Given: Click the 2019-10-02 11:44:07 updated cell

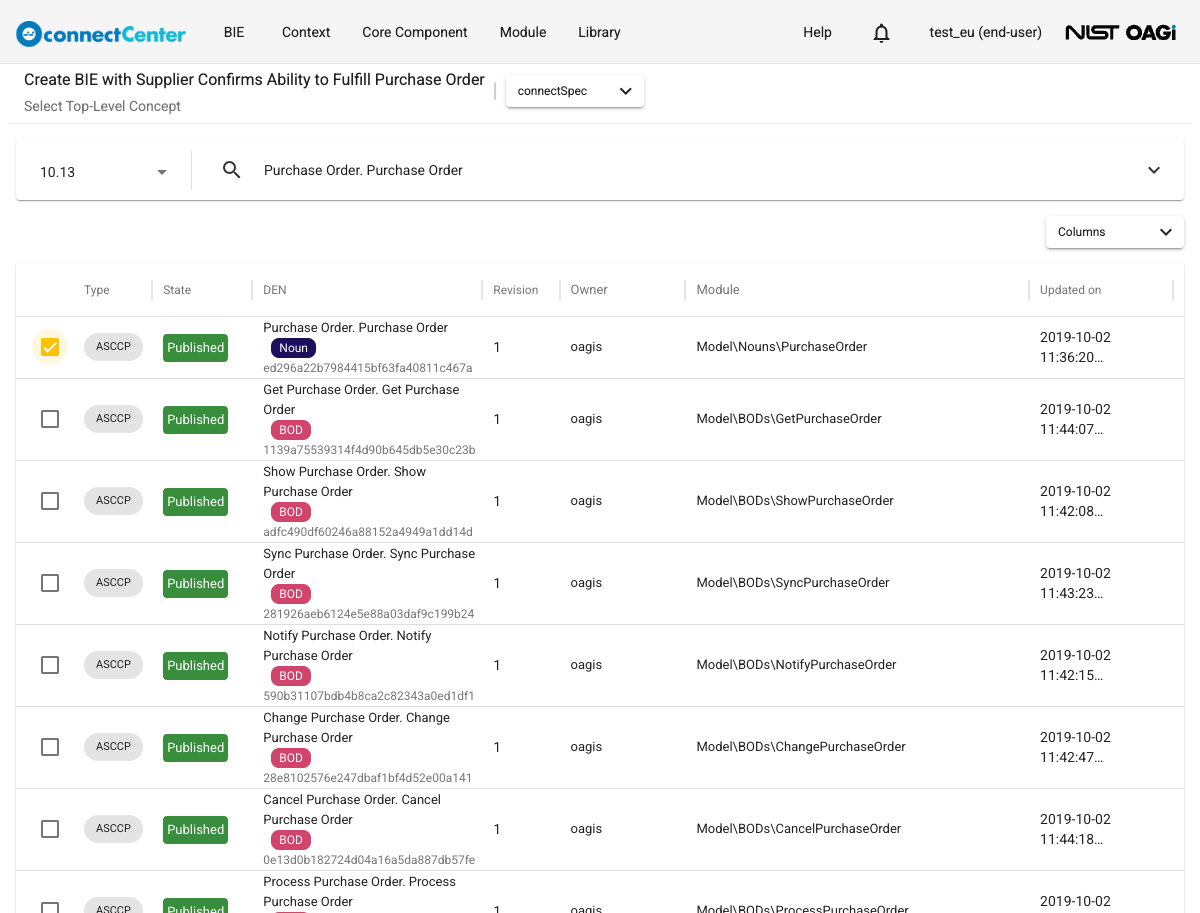Looking at the screenshot, I should coord(1076,419).
